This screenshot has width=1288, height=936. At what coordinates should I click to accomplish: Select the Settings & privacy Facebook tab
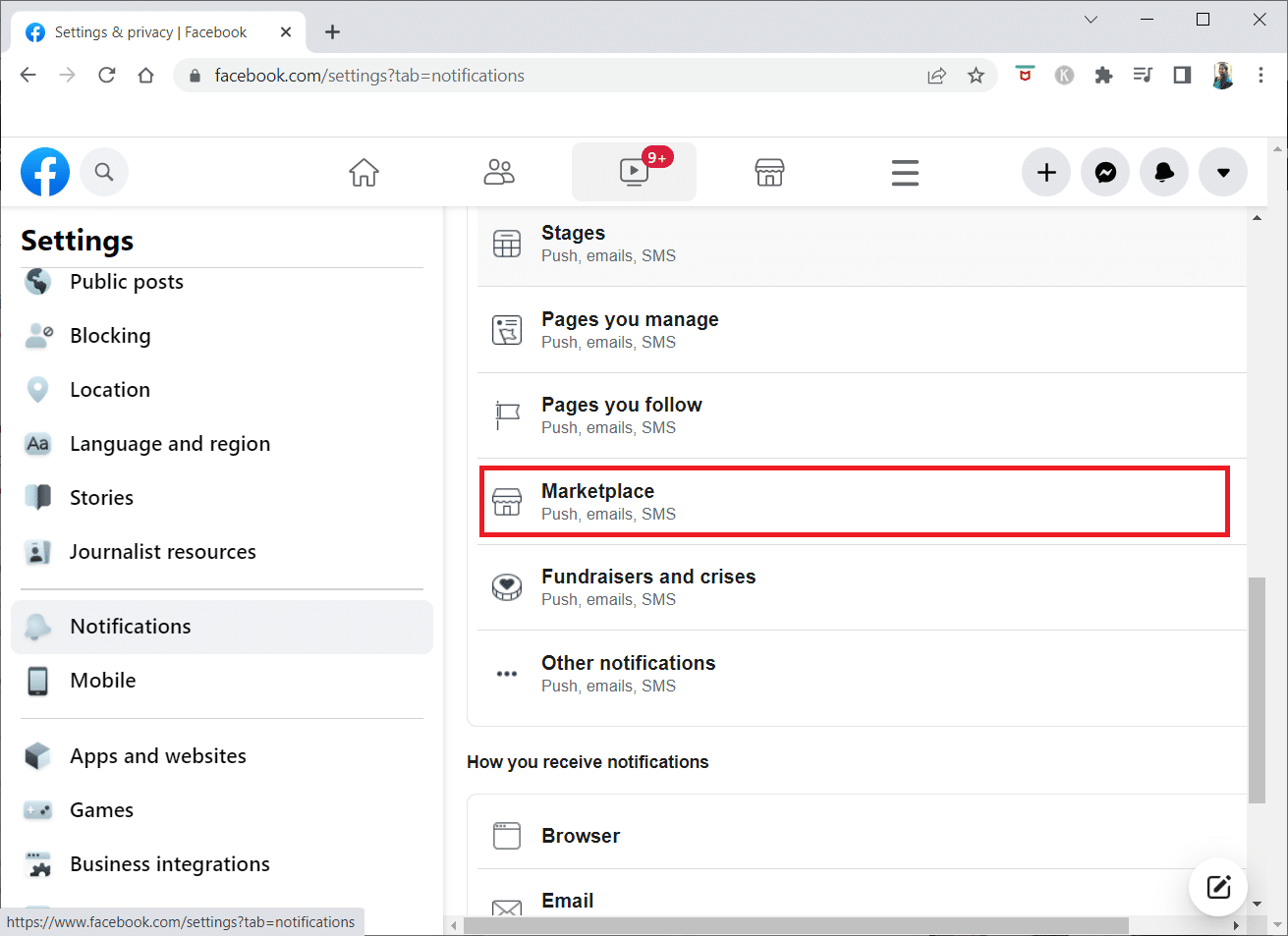[157, 32]
